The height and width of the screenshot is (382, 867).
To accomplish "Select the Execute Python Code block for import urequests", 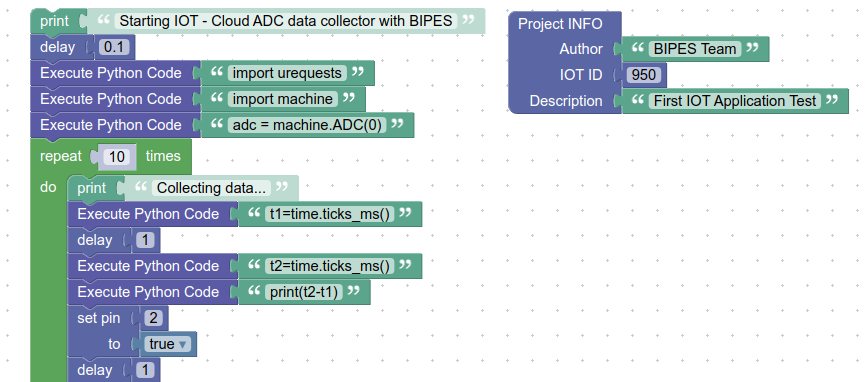I will 111,73.
